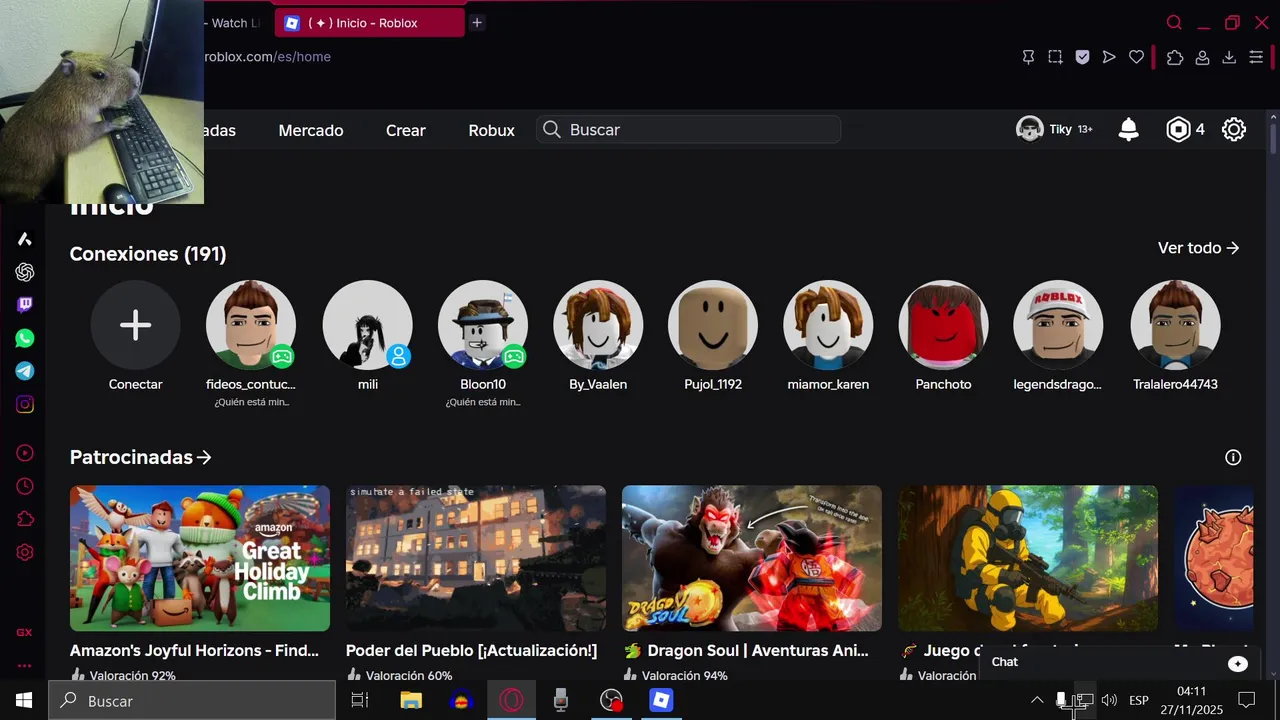Viewport: 1280px width, 720px height.
Task: Show hidden tray icons chevron
Action: (1037, 701)
